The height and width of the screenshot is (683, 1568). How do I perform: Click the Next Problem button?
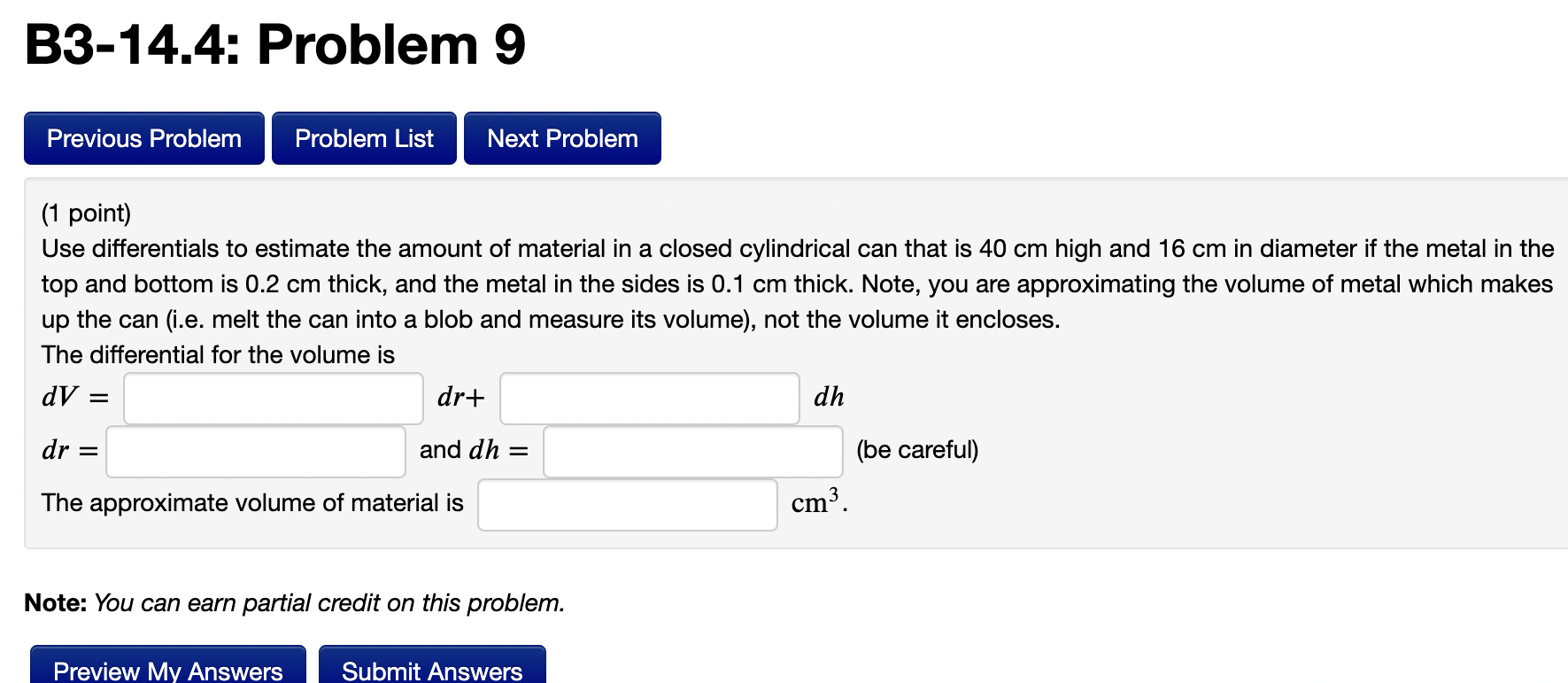562,138
